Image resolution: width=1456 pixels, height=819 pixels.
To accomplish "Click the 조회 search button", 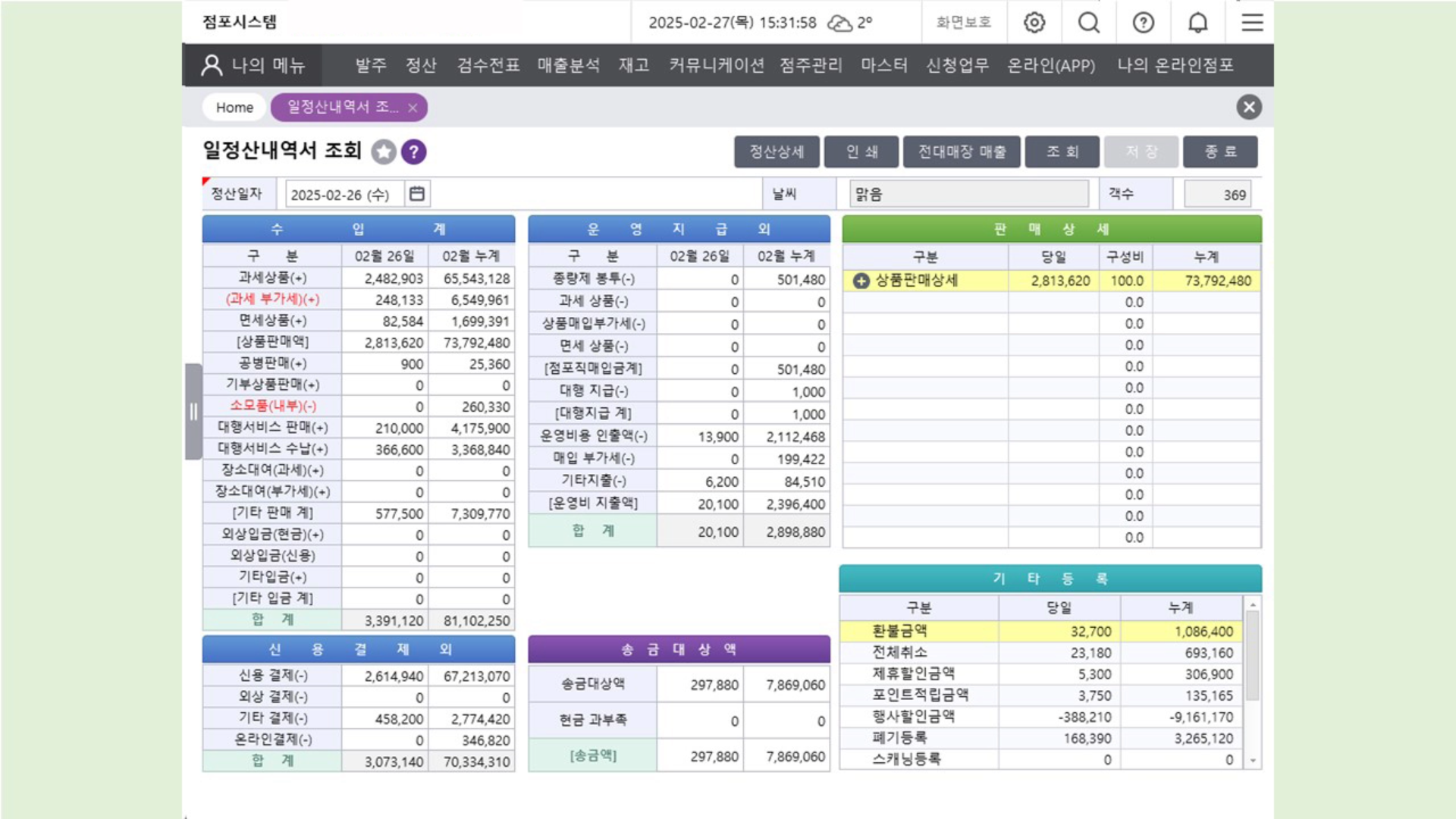I will [x=1062, y=152].
